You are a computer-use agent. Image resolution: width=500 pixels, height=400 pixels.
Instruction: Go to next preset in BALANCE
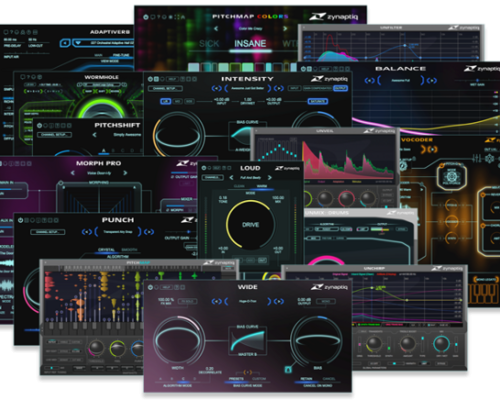432,80
